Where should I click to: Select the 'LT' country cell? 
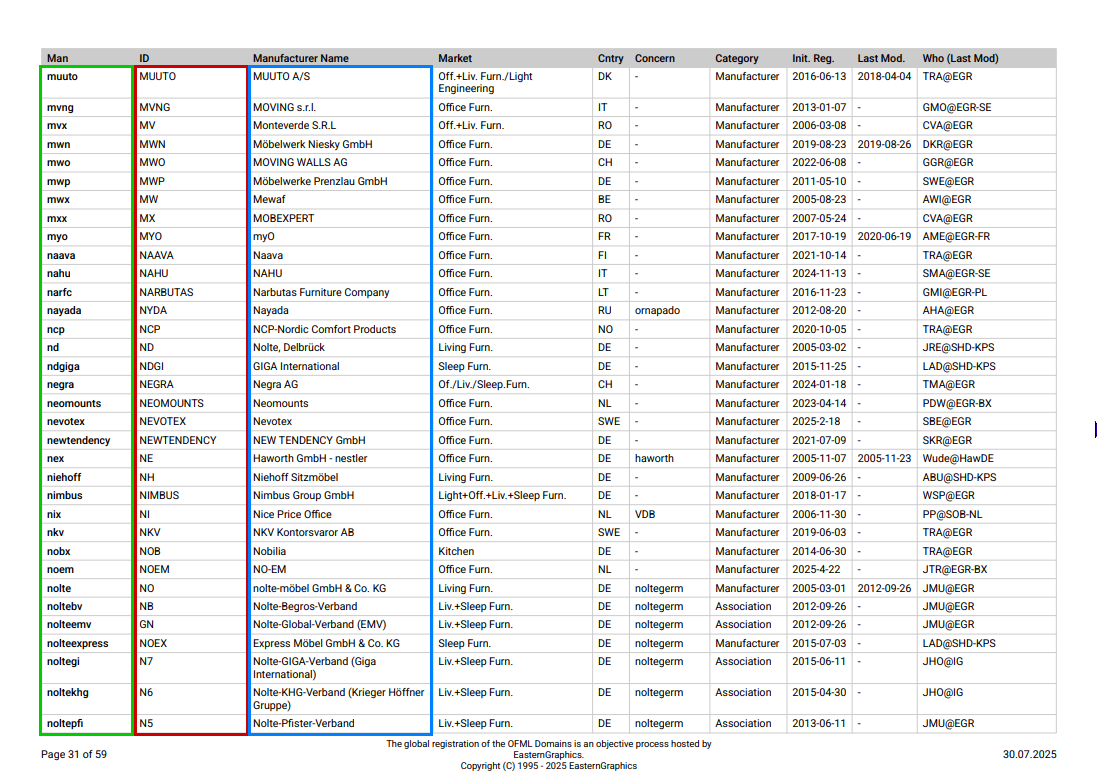click(x=603, y=292)
